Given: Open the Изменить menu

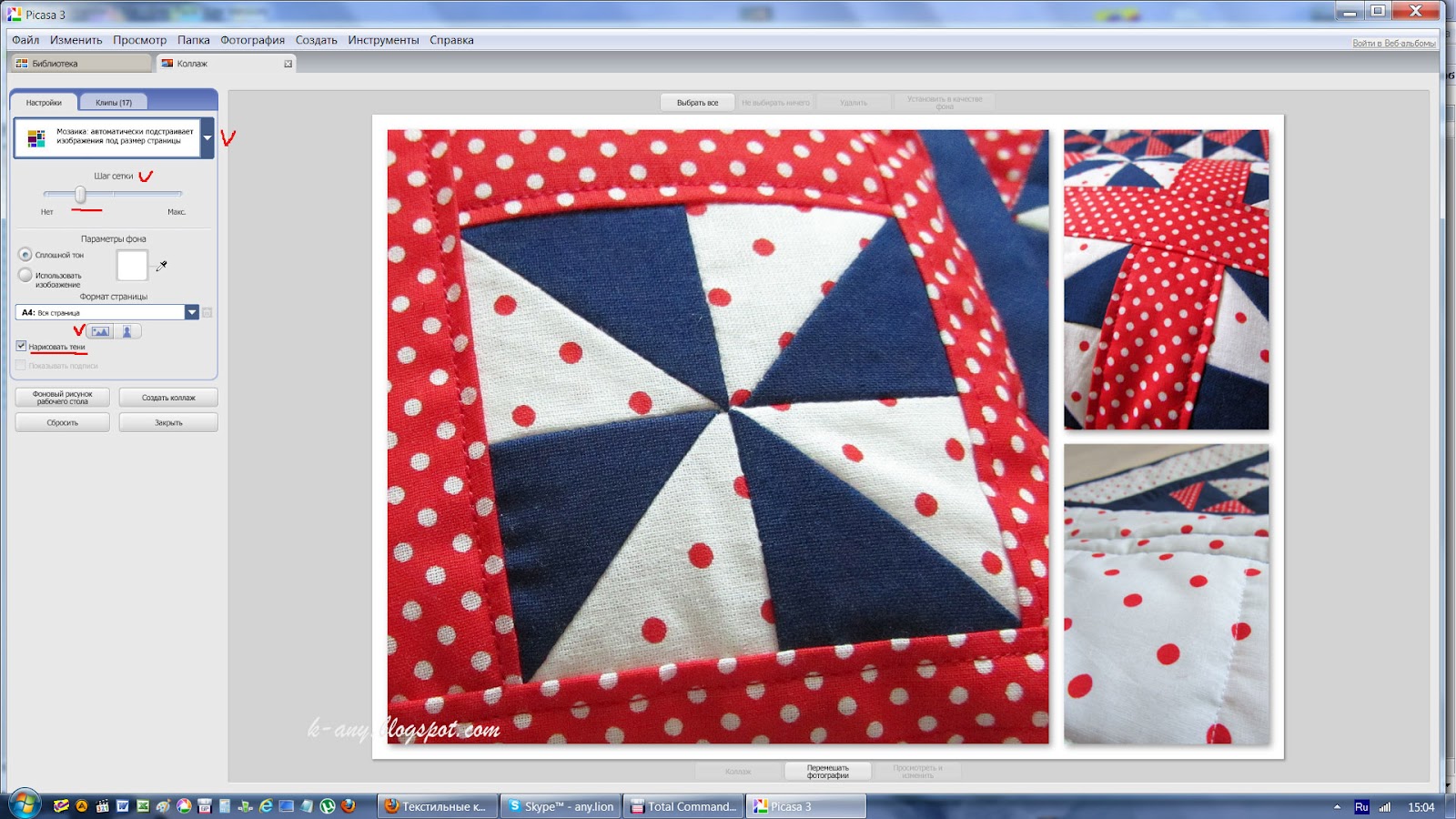Looking at the screenshot, I should click(x=76, y=40).
